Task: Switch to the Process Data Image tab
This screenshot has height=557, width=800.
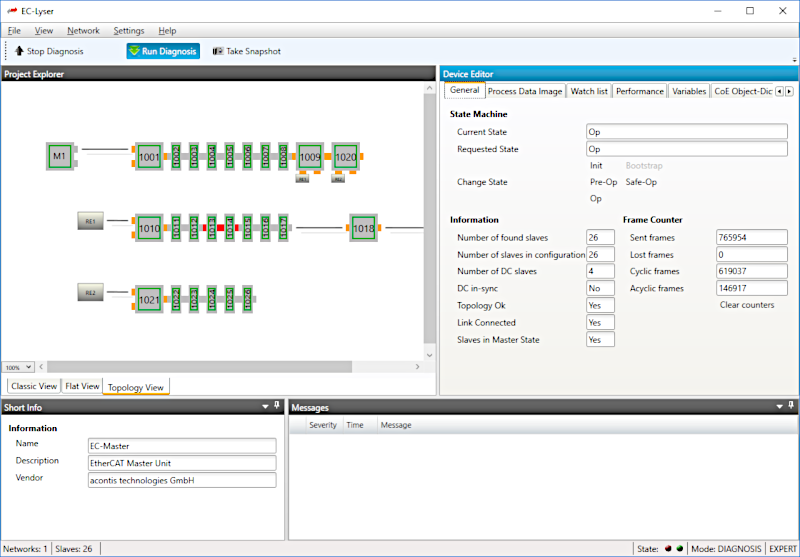Action: coord(525,91)
